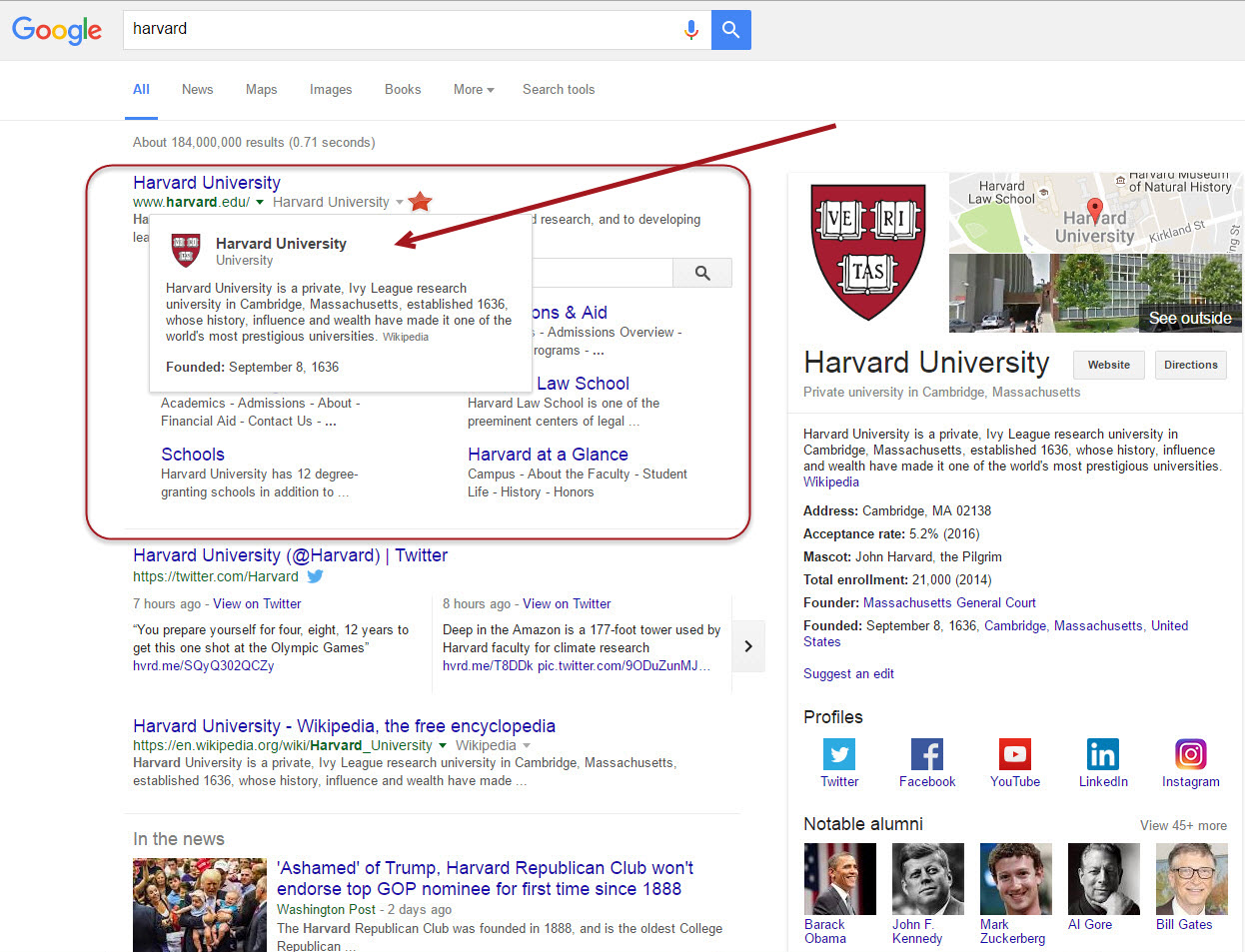Image resolution: width=1245 pixels, height=952 pixels.
Task: Expand the More search menu
Action: click(473, 90)
